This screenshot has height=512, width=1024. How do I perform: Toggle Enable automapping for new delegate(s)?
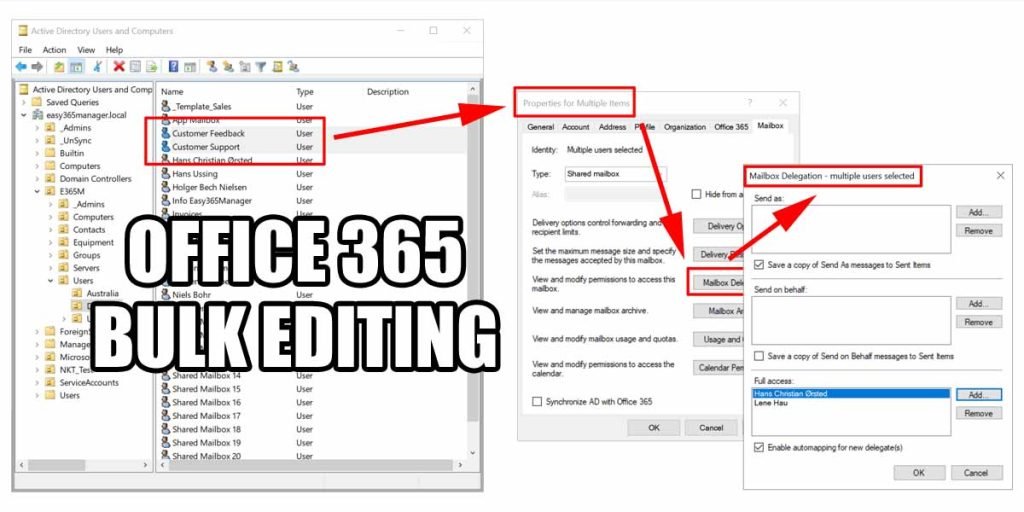coord(758,447)
